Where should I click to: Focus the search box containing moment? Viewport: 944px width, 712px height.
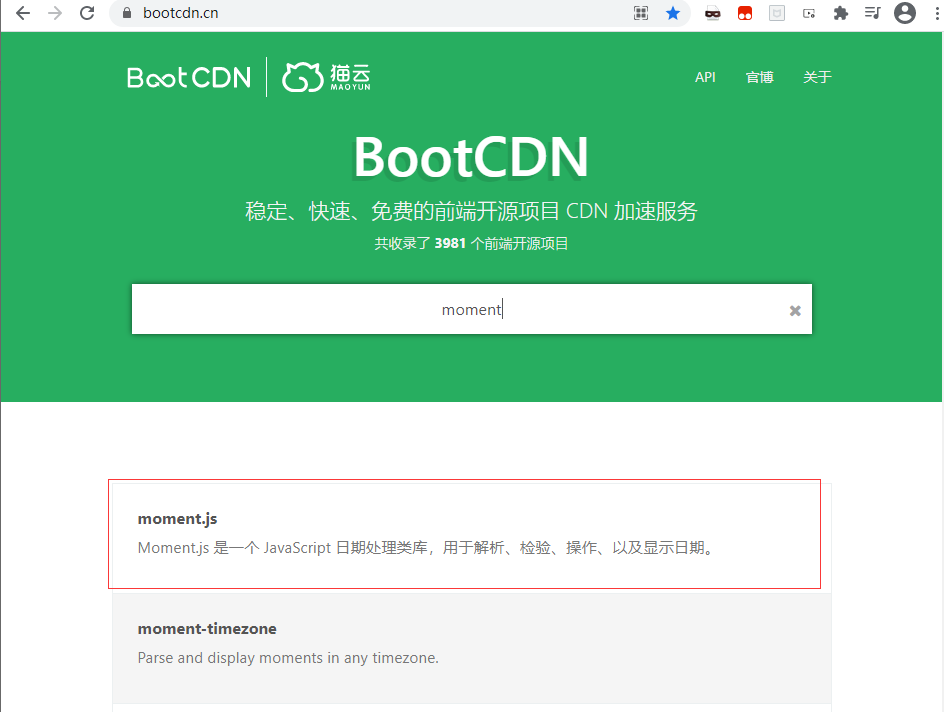pos(471,309)
